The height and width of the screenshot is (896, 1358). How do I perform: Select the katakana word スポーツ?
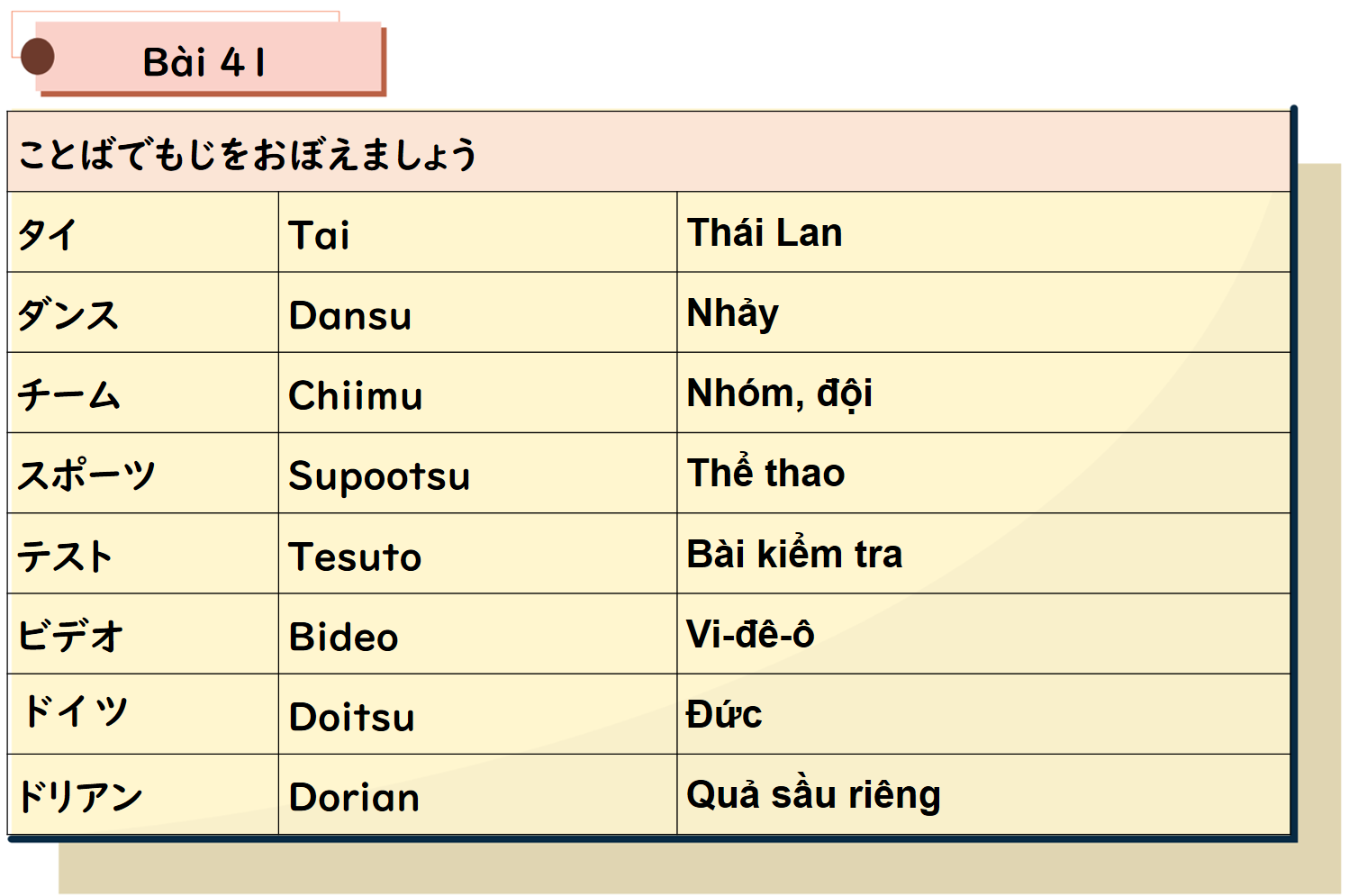86,475
